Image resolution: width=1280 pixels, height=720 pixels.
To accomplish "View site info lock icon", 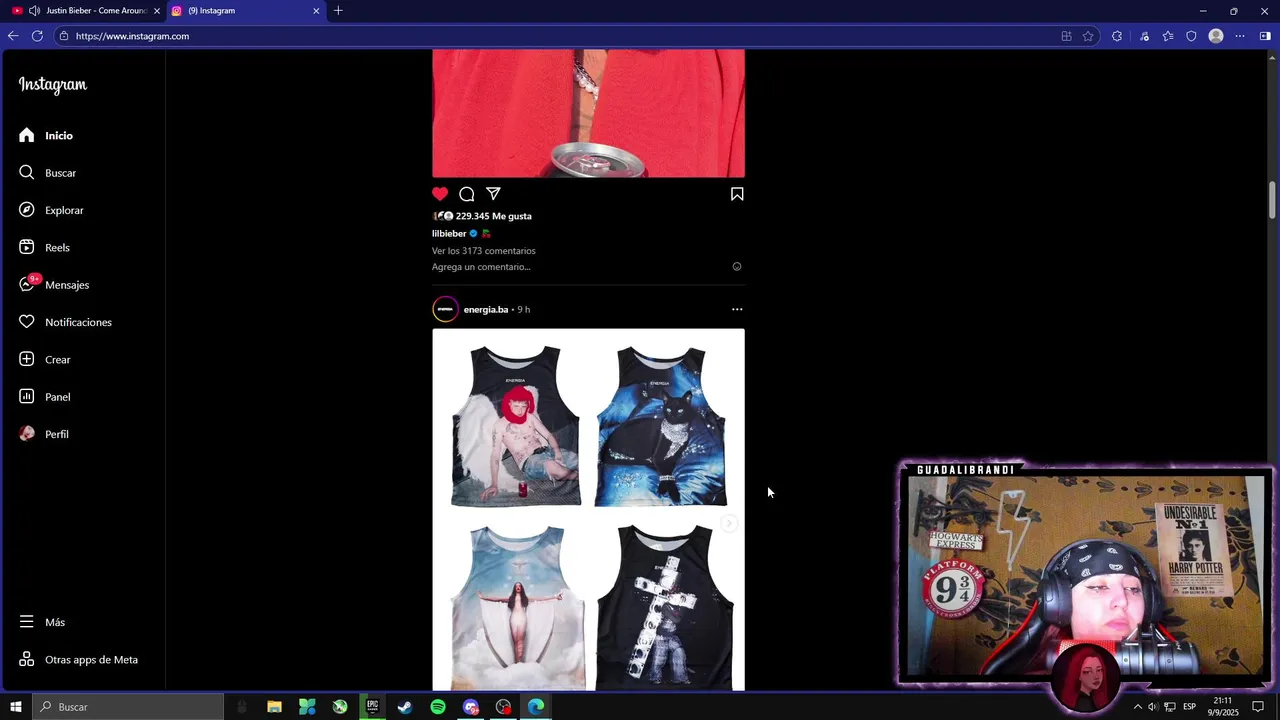I will coord(64,36).
